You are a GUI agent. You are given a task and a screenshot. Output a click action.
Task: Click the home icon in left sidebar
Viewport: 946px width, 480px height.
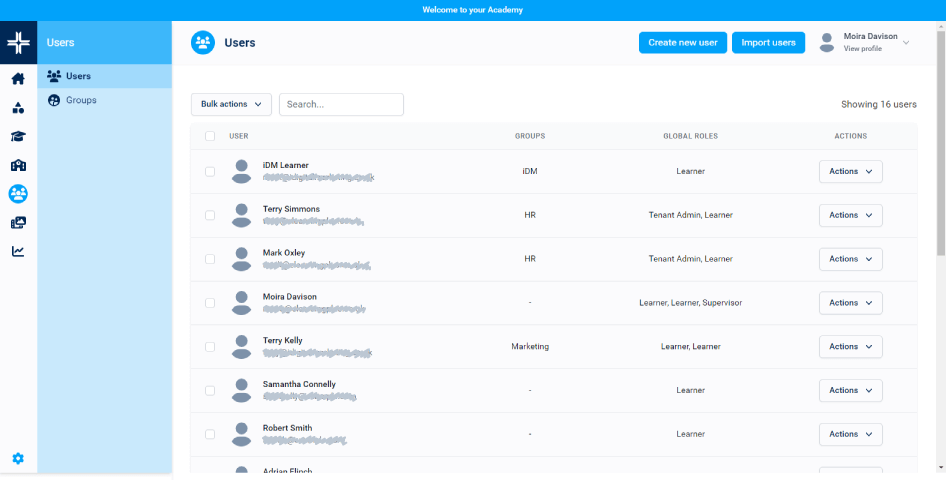[18, 79]
